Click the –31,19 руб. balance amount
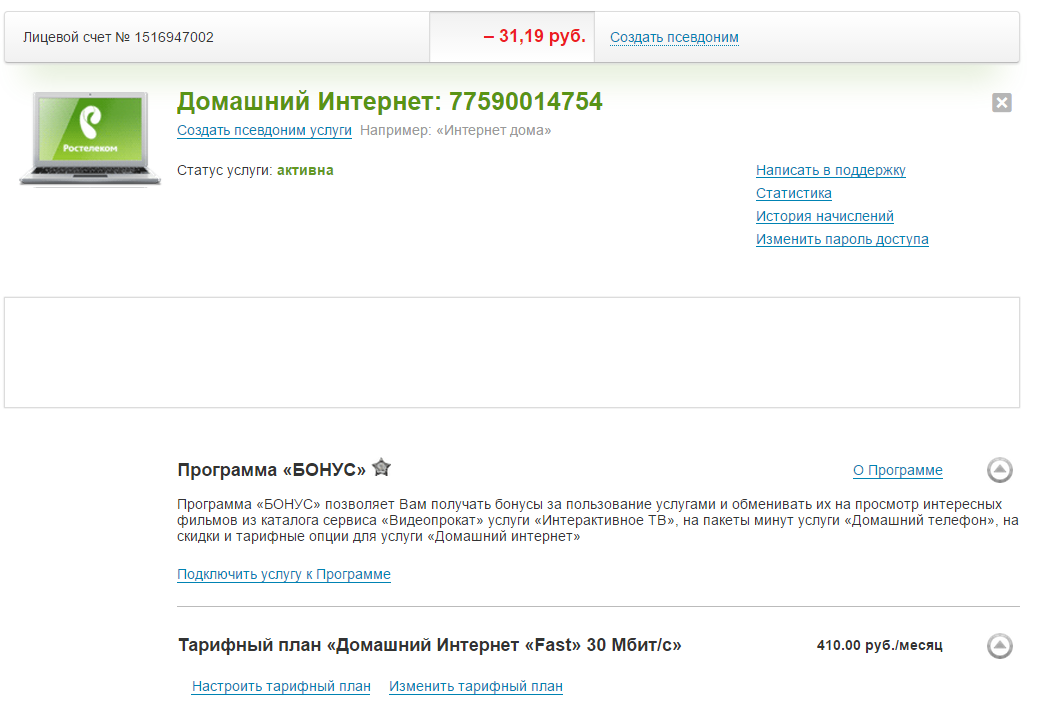 point(534,37)
